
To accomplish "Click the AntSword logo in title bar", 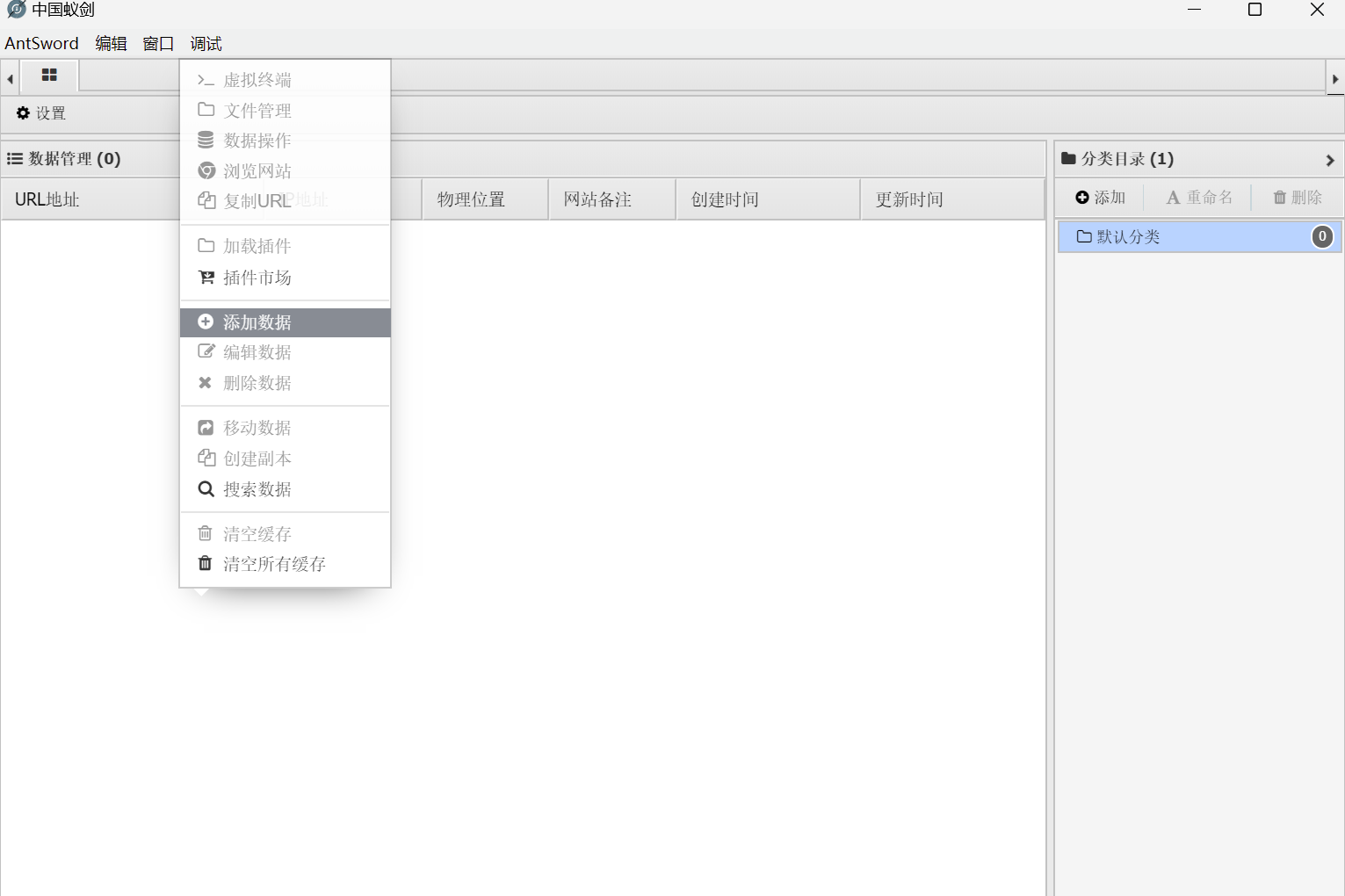I will coord(16,10).
